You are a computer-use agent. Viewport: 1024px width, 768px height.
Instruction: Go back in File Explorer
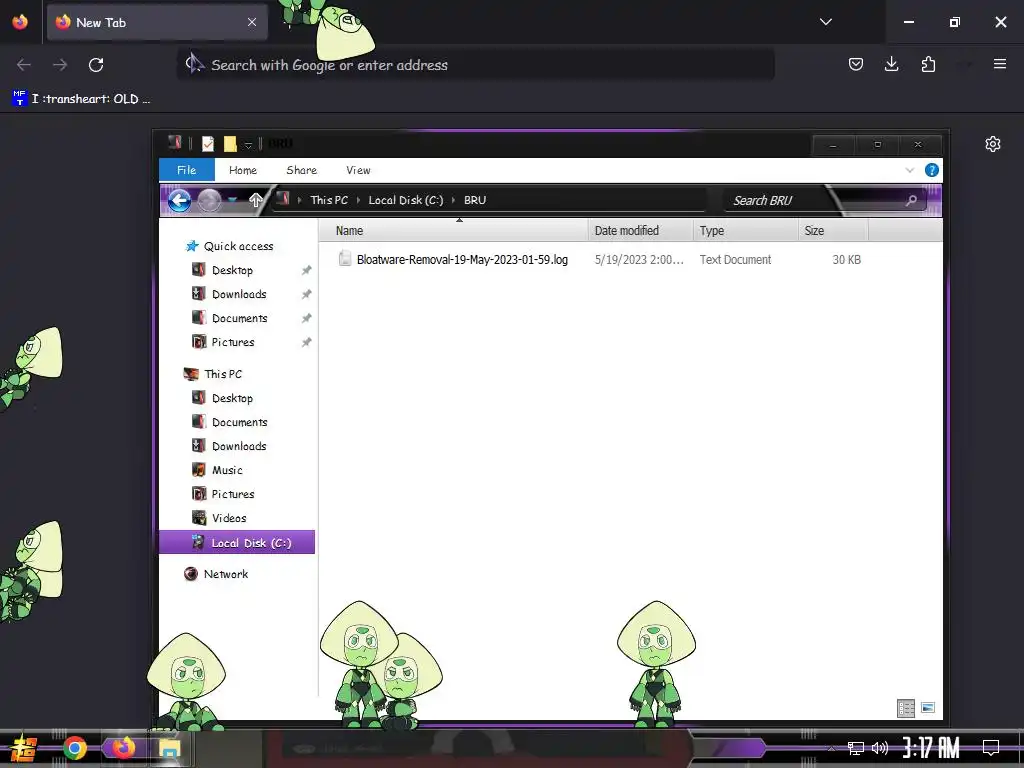(x=179, y=200)
